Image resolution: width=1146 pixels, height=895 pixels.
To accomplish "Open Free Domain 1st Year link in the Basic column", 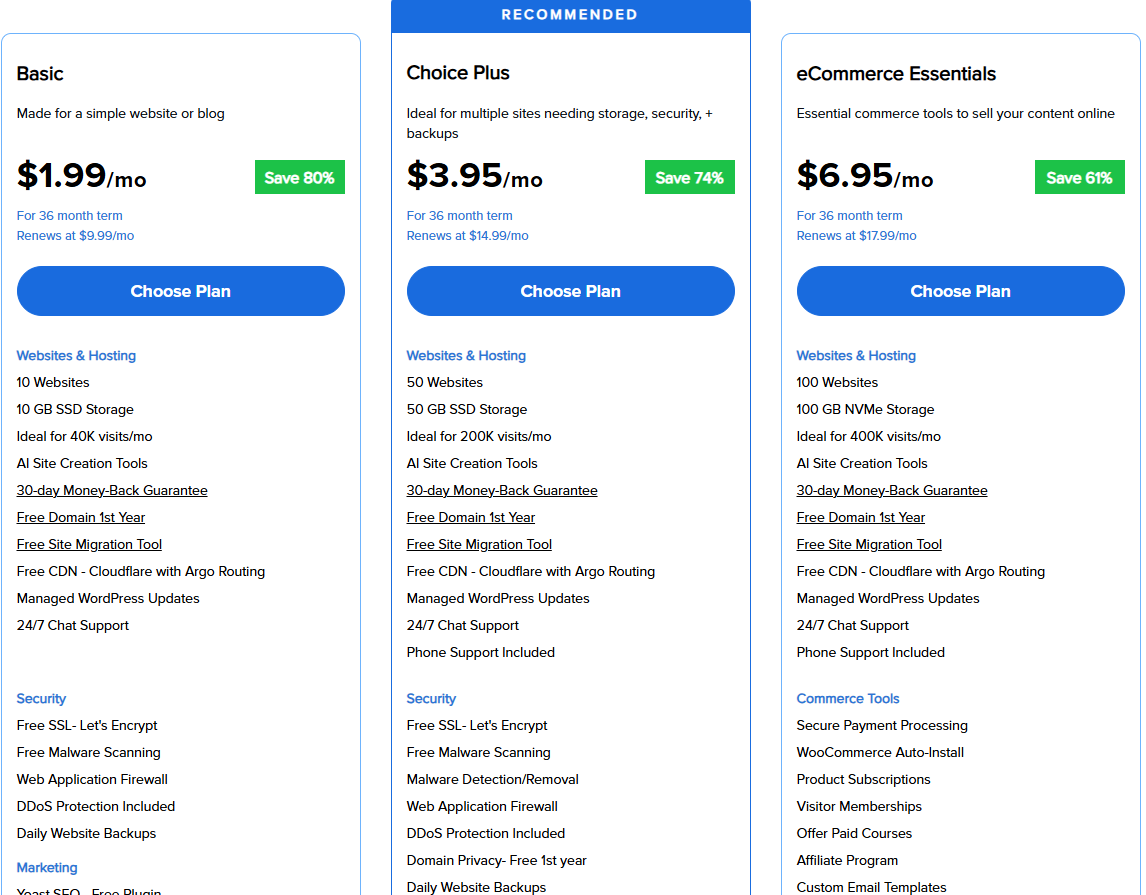I will click(80, 517).
